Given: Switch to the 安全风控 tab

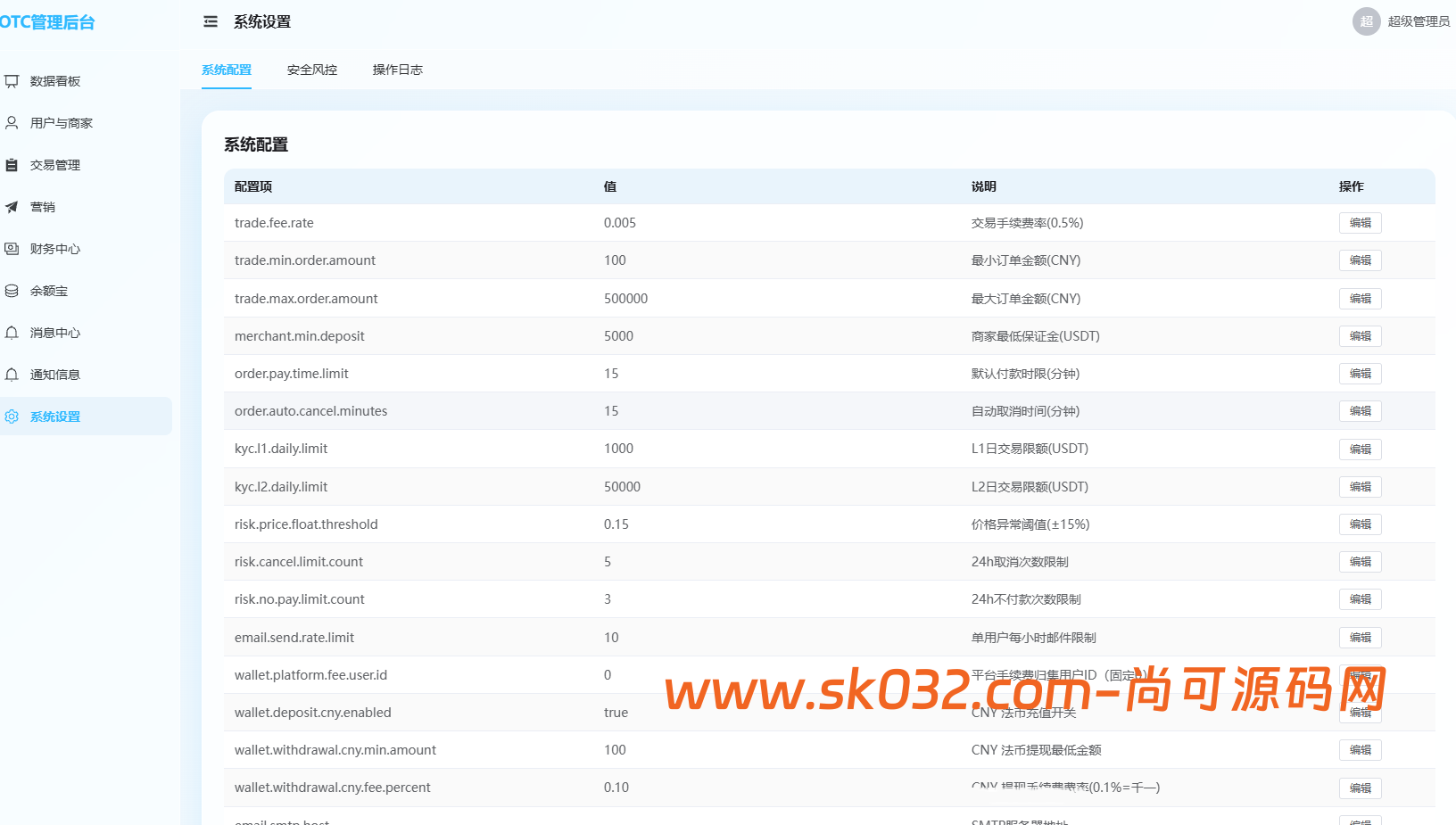Looking at the screenshot, I should [x=312, y=70].
